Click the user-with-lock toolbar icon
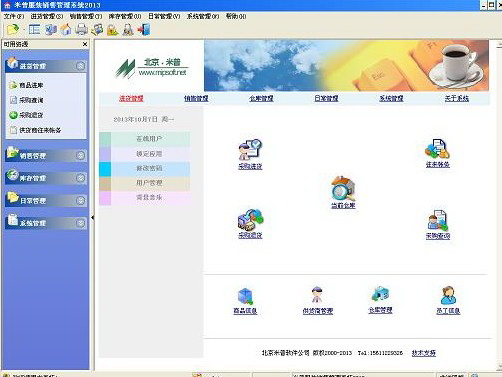 [x=128, y=30]
